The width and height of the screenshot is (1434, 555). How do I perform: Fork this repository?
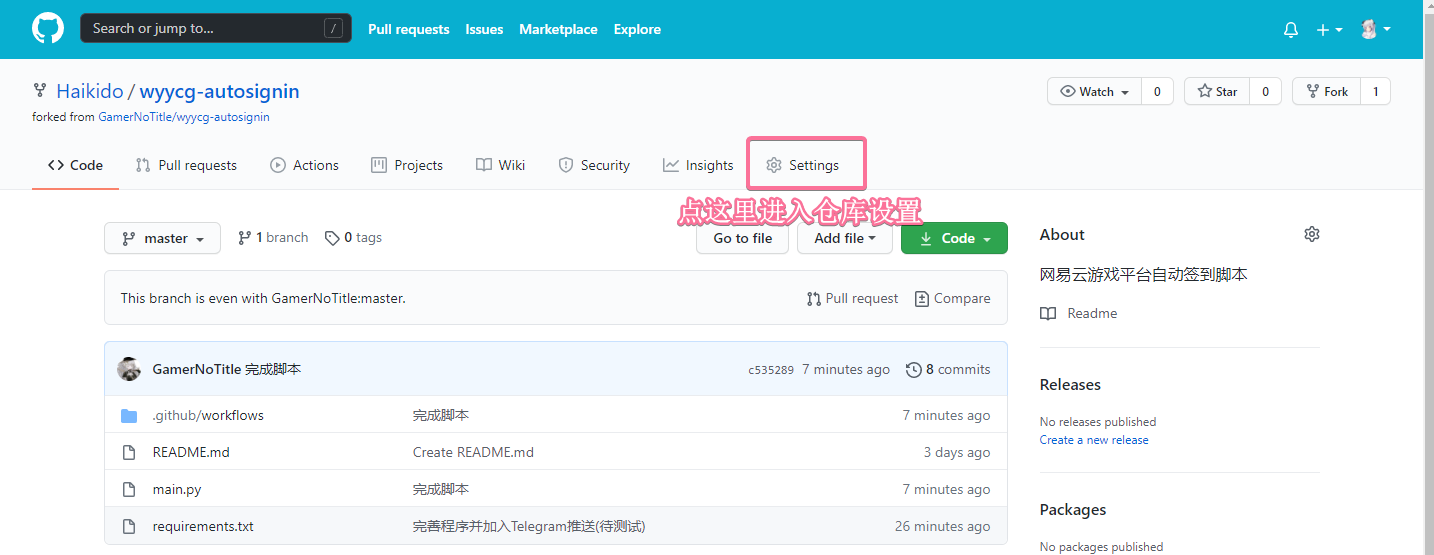tap(1326, 91)
